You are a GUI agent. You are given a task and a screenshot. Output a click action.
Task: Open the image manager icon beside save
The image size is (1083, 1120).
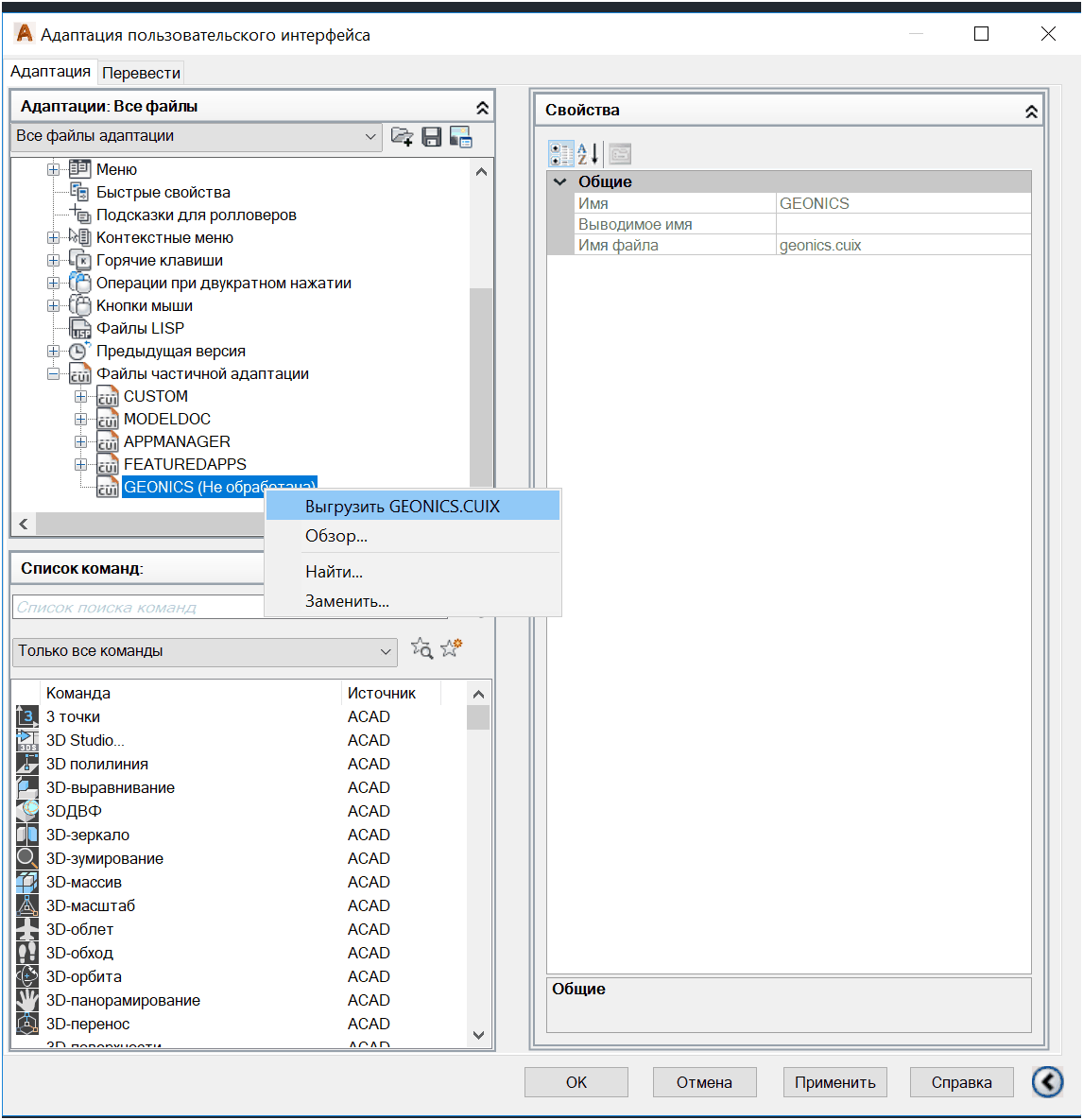point(461,137)
